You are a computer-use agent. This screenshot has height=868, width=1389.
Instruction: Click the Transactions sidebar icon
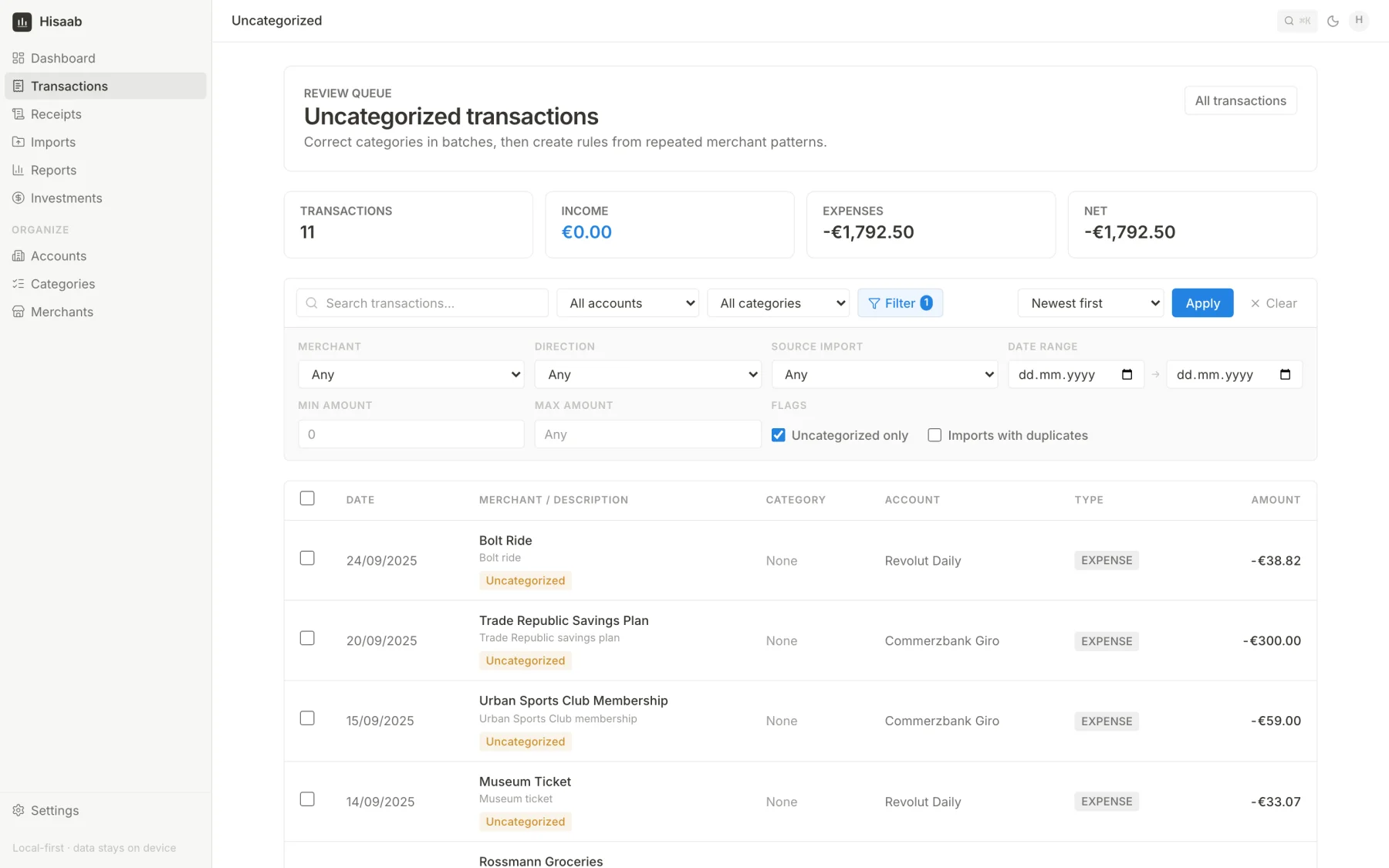[x=19, y=86]
